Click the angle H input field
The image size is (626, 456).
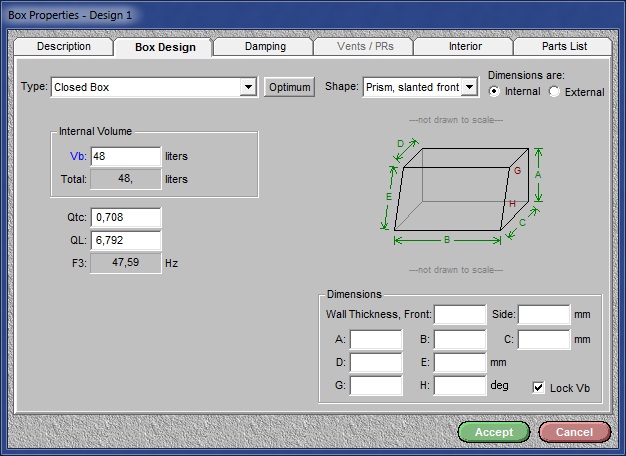(x=460, y=385)
